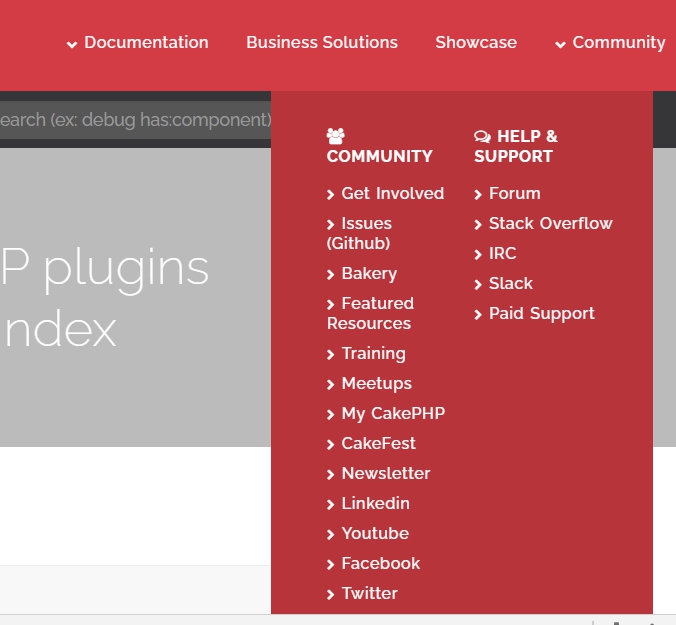Viewport: 676px width, 625px height.
Task: Open the IRC link
Action: [x=495, y=253]
